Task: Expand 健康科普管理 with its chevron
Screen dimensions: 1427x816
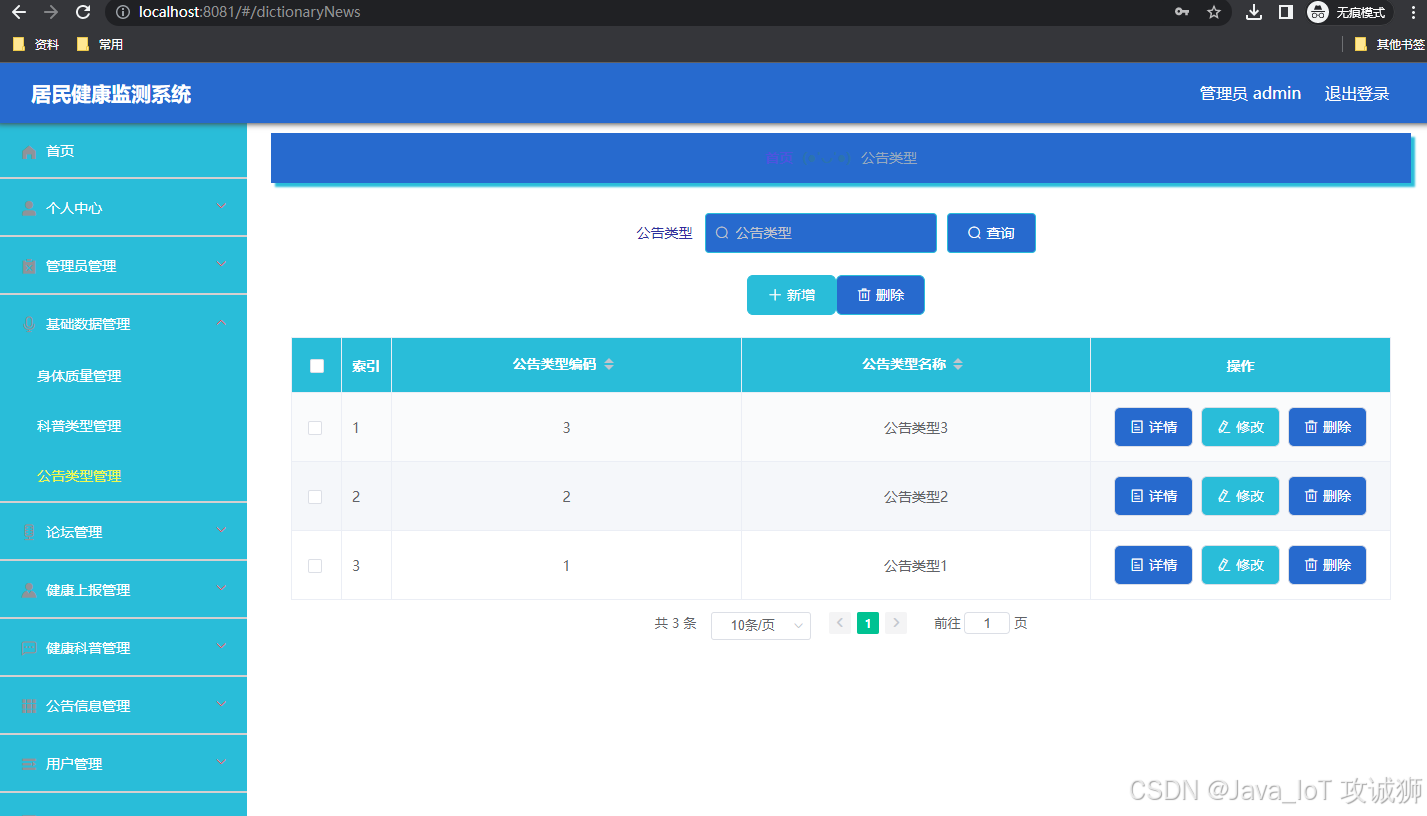Action: pos(222,647)
